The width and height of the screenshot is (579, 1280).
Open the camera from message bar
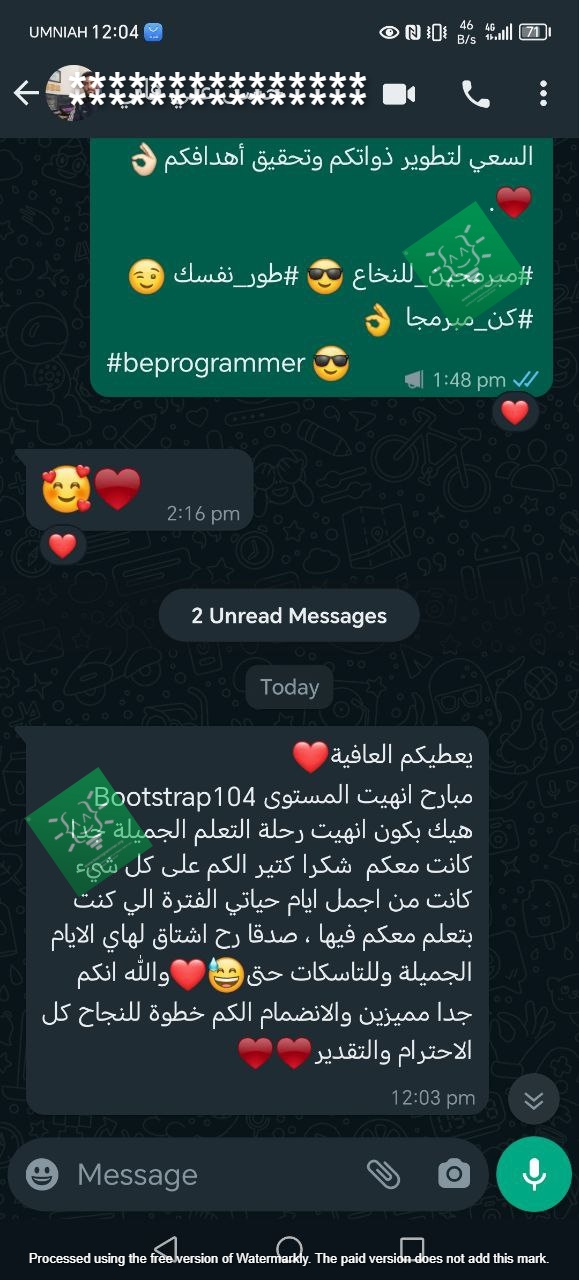[453, 1174]
